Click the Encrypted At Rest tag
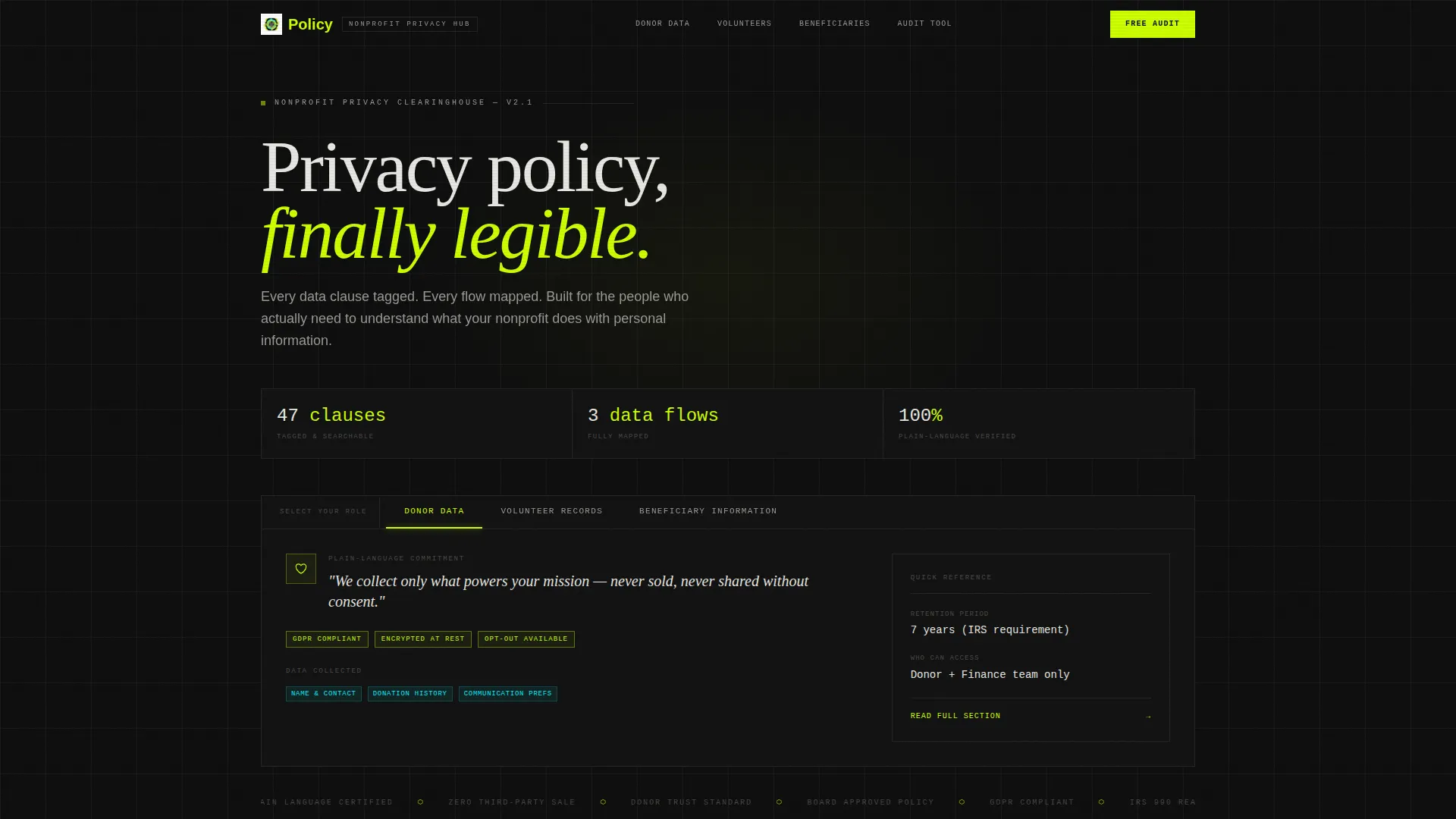 (423, 639)
